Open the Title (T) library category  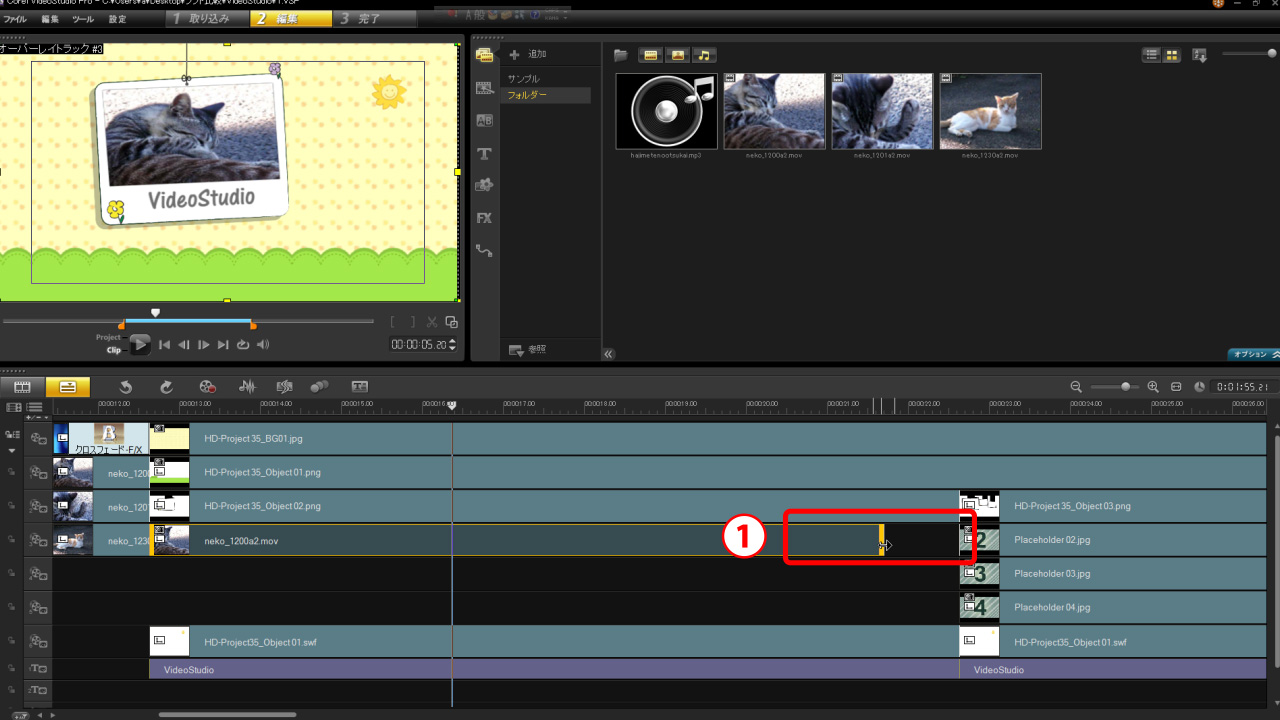pyautogui.click(x=485, y=153)
